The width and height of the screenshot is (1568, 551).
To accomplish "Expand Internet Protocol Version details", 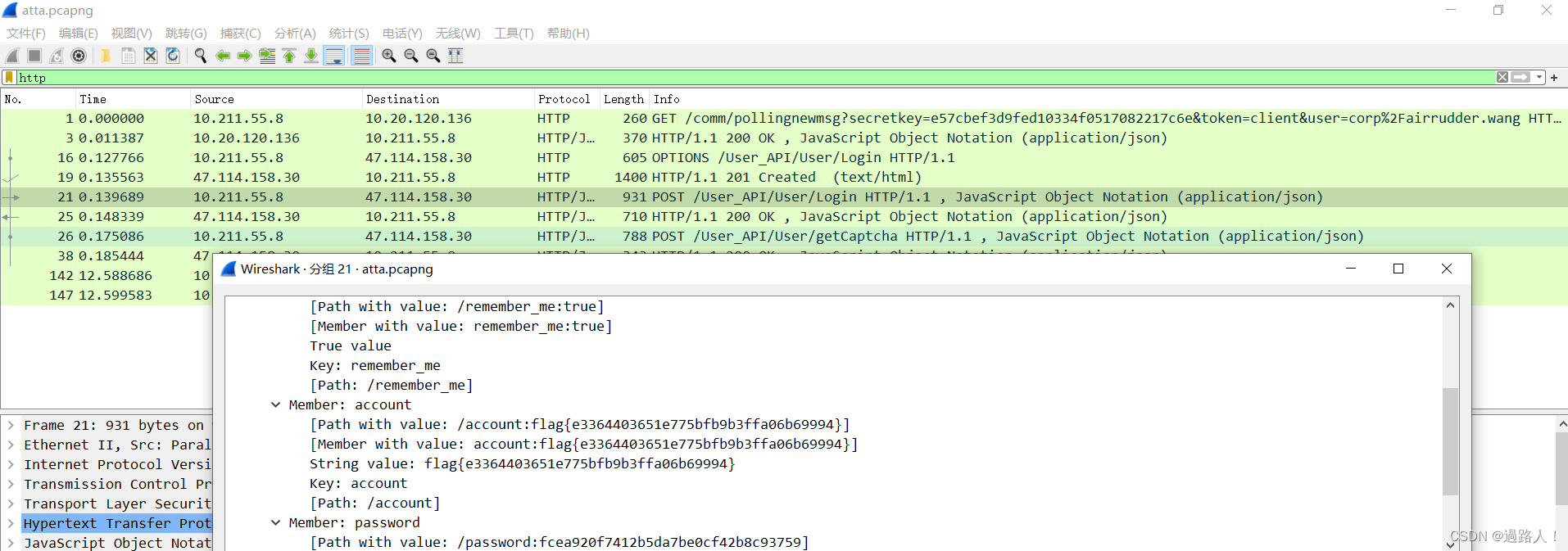I will pyautogui.click(x=11, y=464).
